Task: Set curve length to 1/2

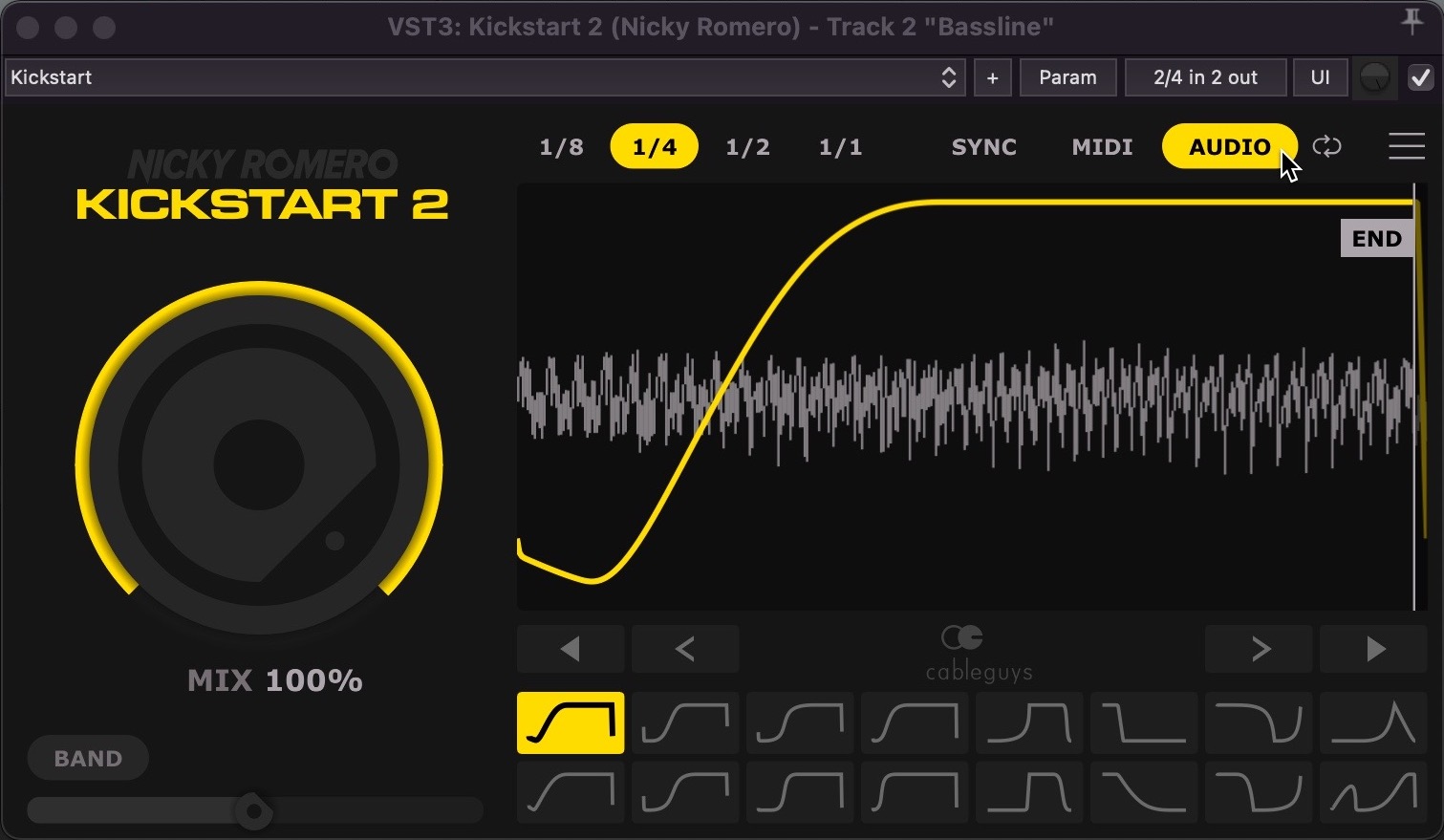Action: coord(747,147)
